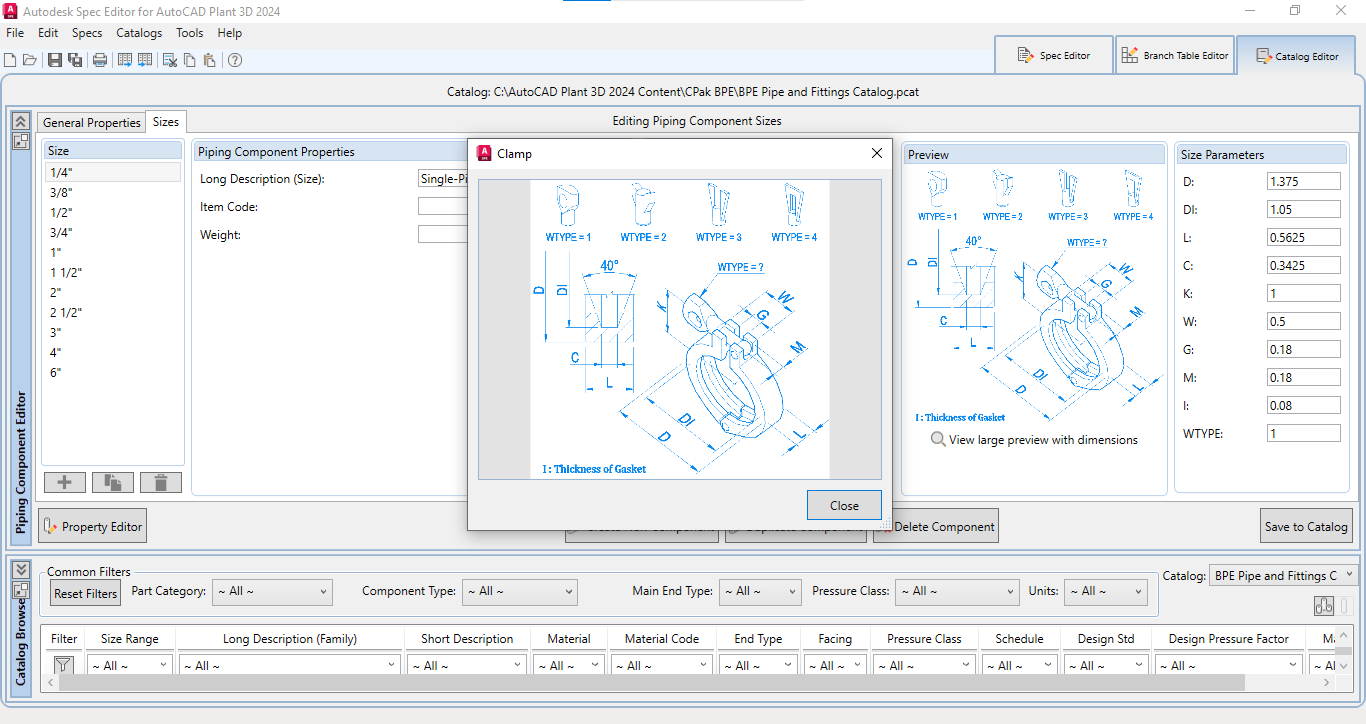The image size is (1366, 724).
Task: Click Save to Catalog
Action: point(1306,526)
